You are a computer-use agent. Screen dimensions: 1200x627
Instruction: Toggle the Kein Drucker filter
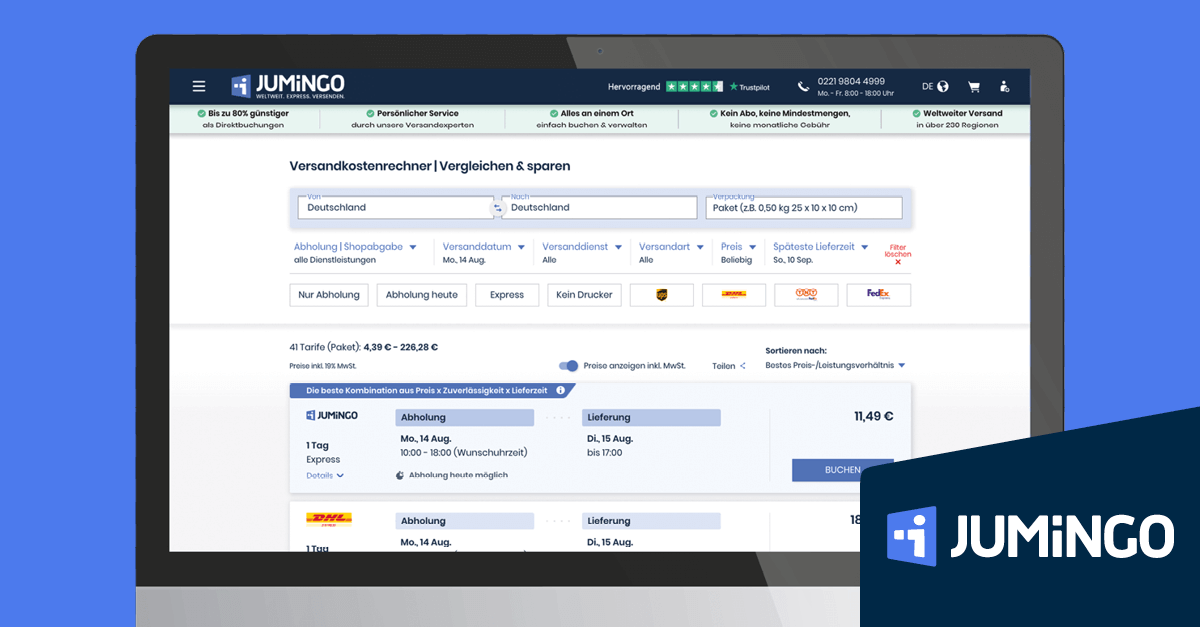click(x=585, y=295)
